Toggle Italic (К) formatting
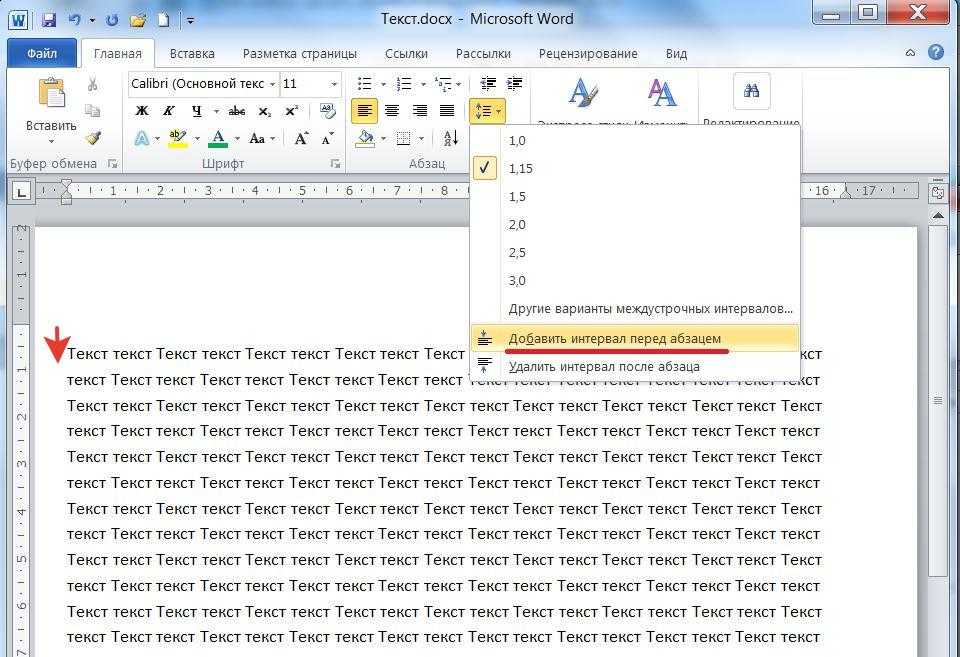Screen dimensions: 960x657 click(x=169, y=111)
